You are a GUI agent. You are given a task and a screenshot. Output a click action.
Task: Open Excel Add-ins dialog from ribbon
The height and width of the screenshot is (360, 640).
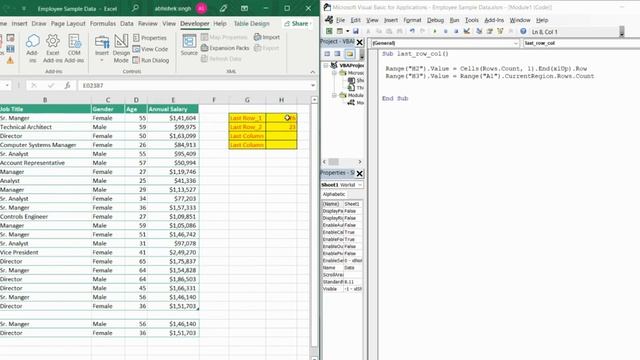tap(53, 49)
